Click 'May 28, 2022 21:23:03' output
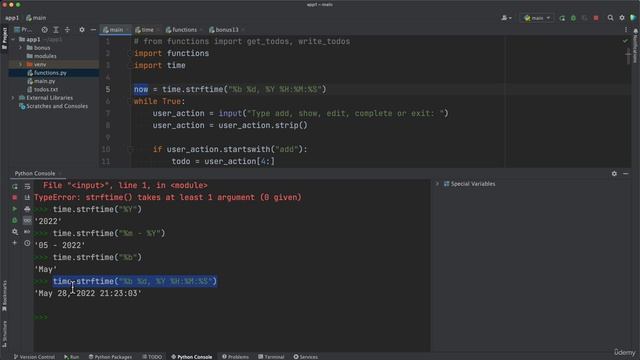 (x=88, y=293)
